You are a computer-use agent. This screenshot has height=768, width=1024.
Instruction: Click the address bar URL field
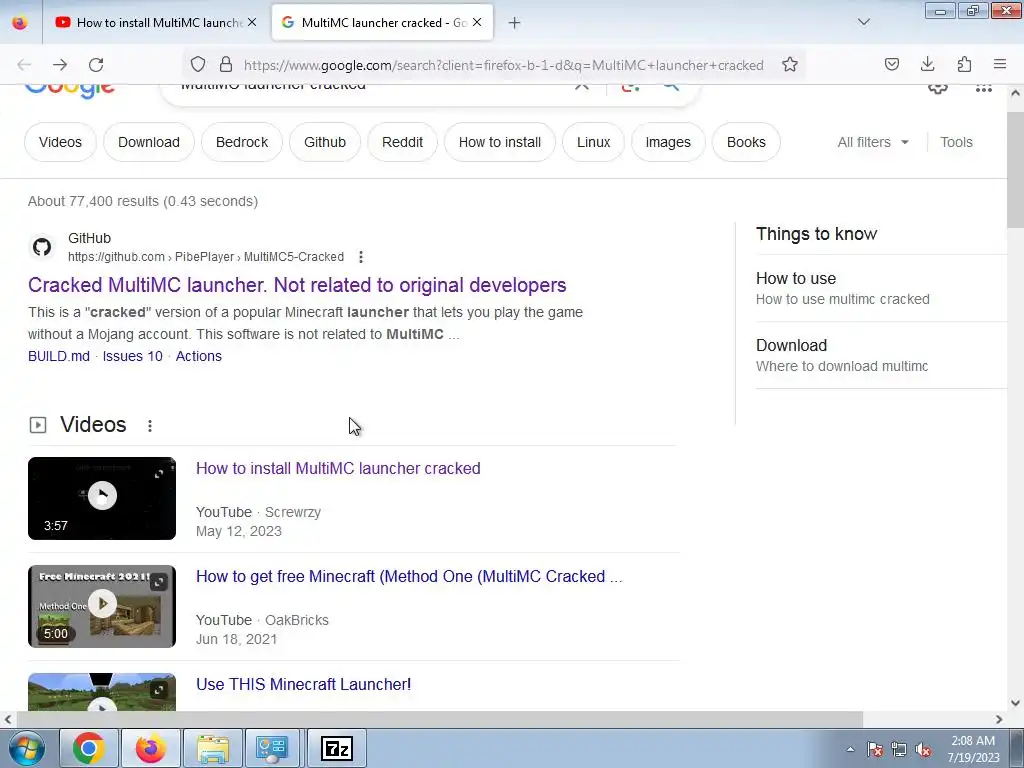click(x=503, y=65)
